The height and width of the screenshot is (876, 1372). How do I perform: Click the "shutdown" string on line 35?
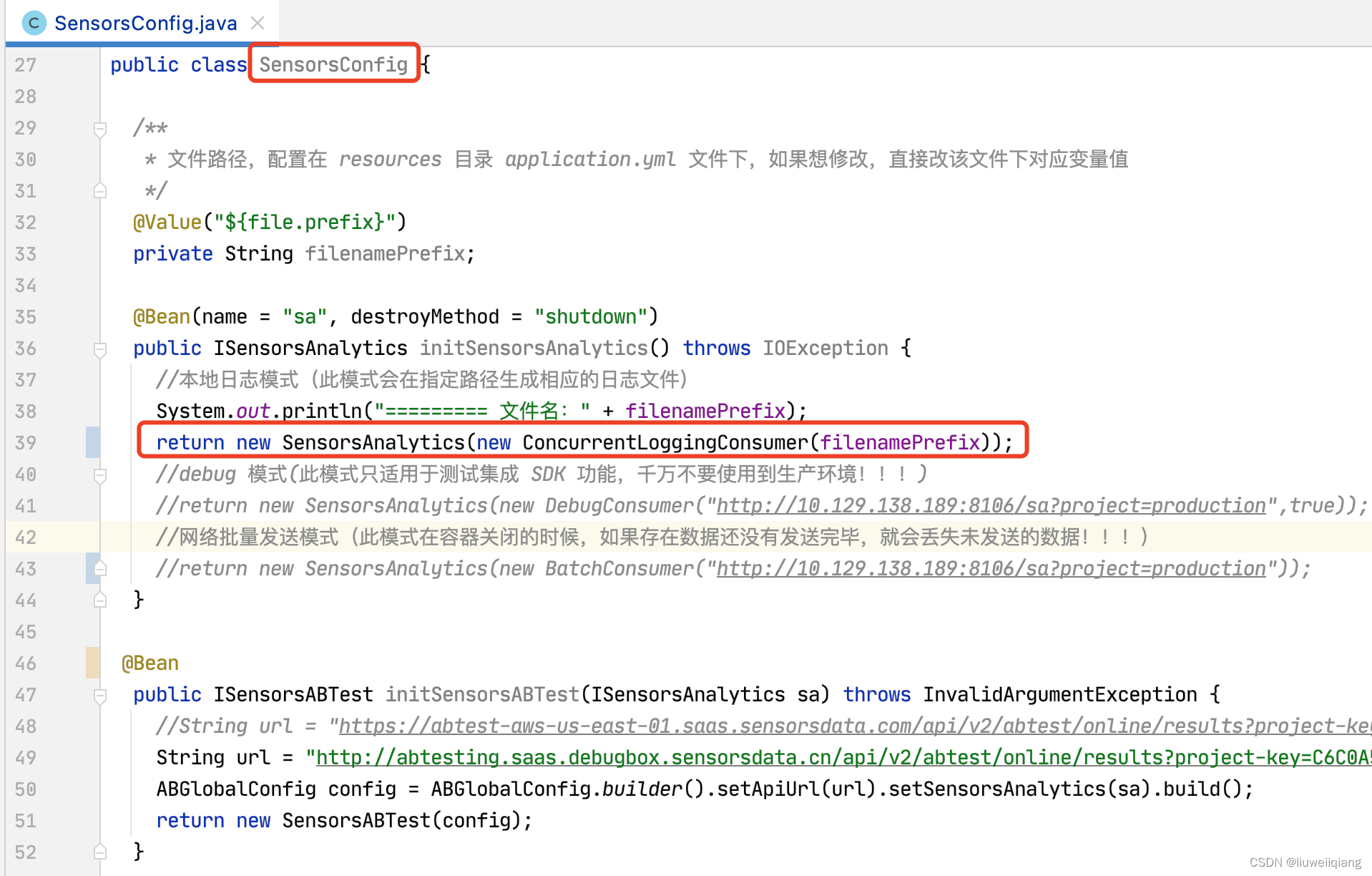pyautogui.click(x=591, y=316)
